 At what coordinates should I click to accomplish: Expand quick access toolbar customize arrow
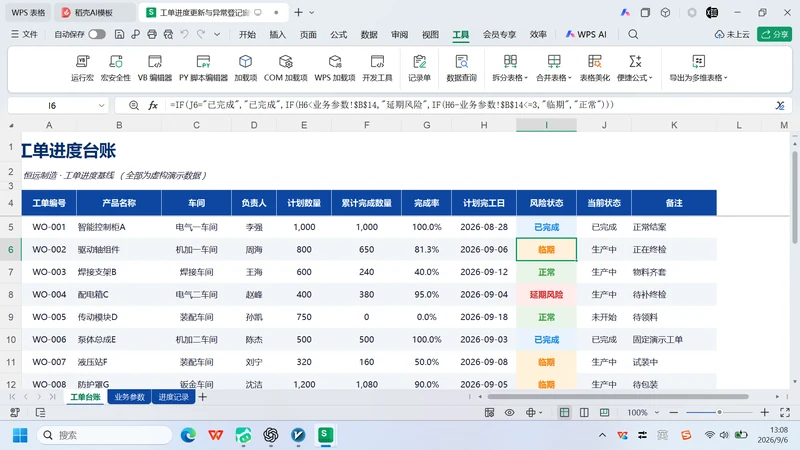point(217,34)
